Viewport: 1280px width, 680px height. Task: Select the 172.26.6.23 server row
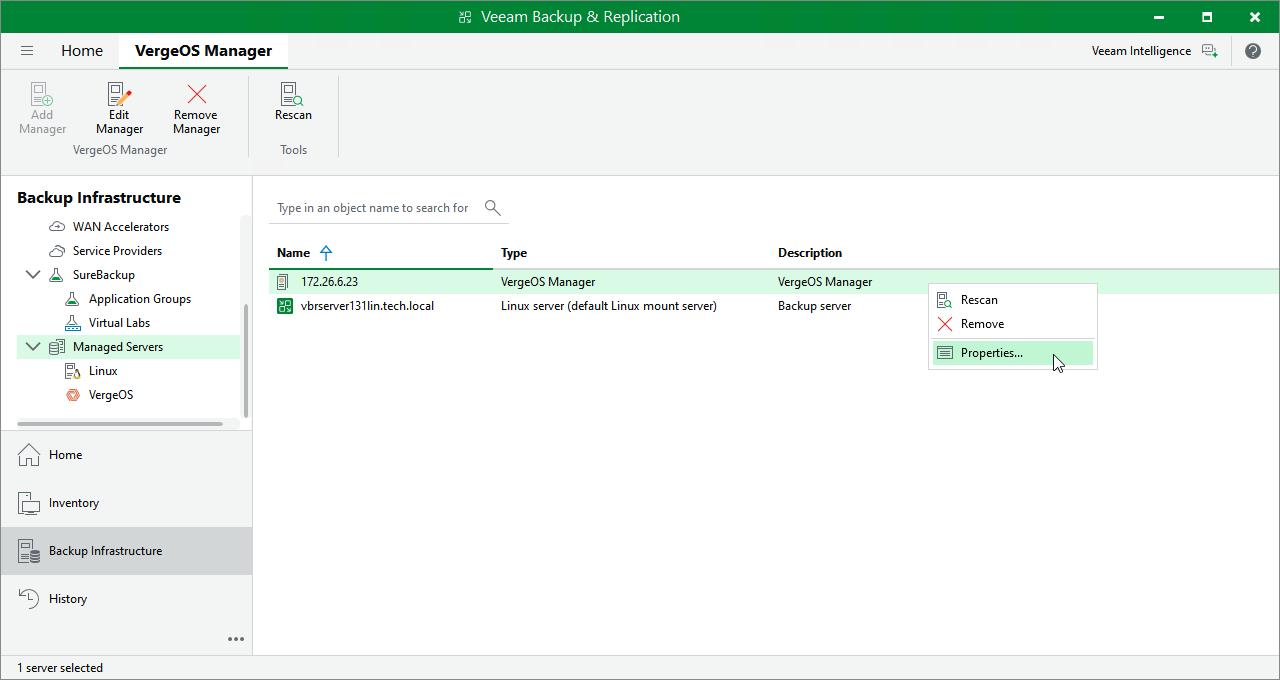[x=774, y=282]
